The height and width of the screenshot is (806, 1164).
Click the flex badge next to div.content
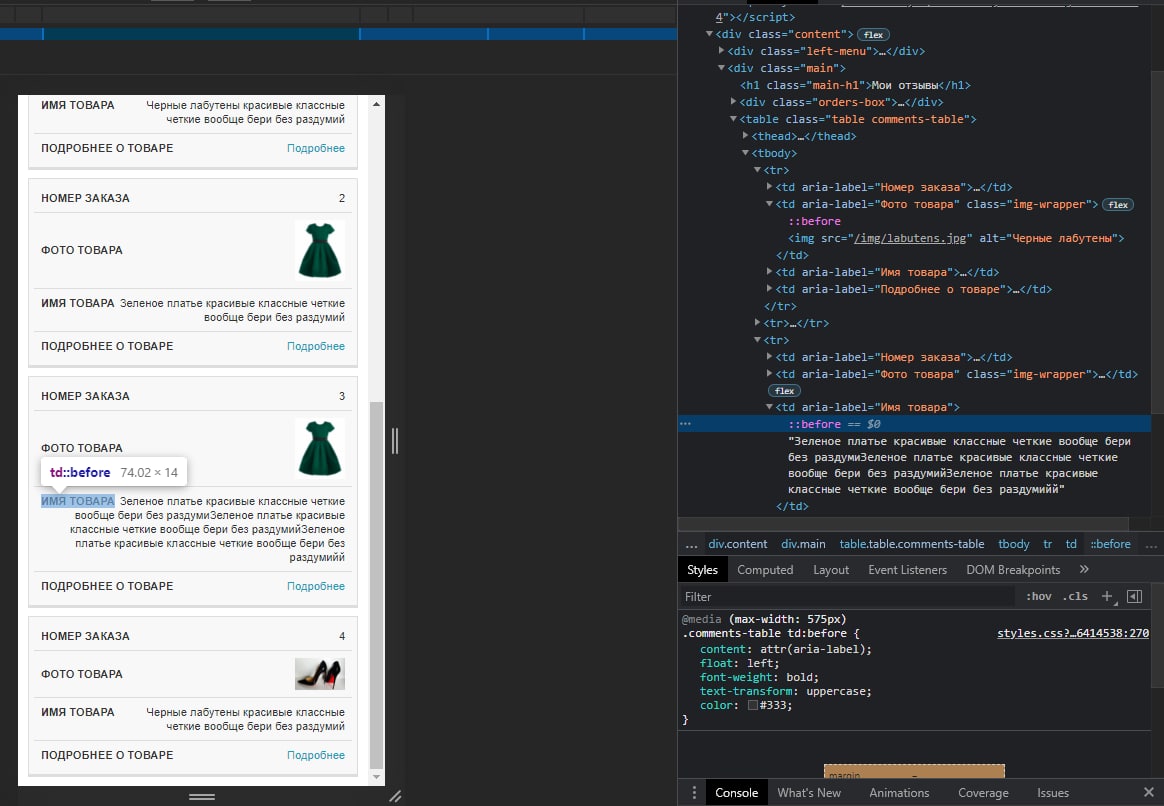(x=873, y=35)
